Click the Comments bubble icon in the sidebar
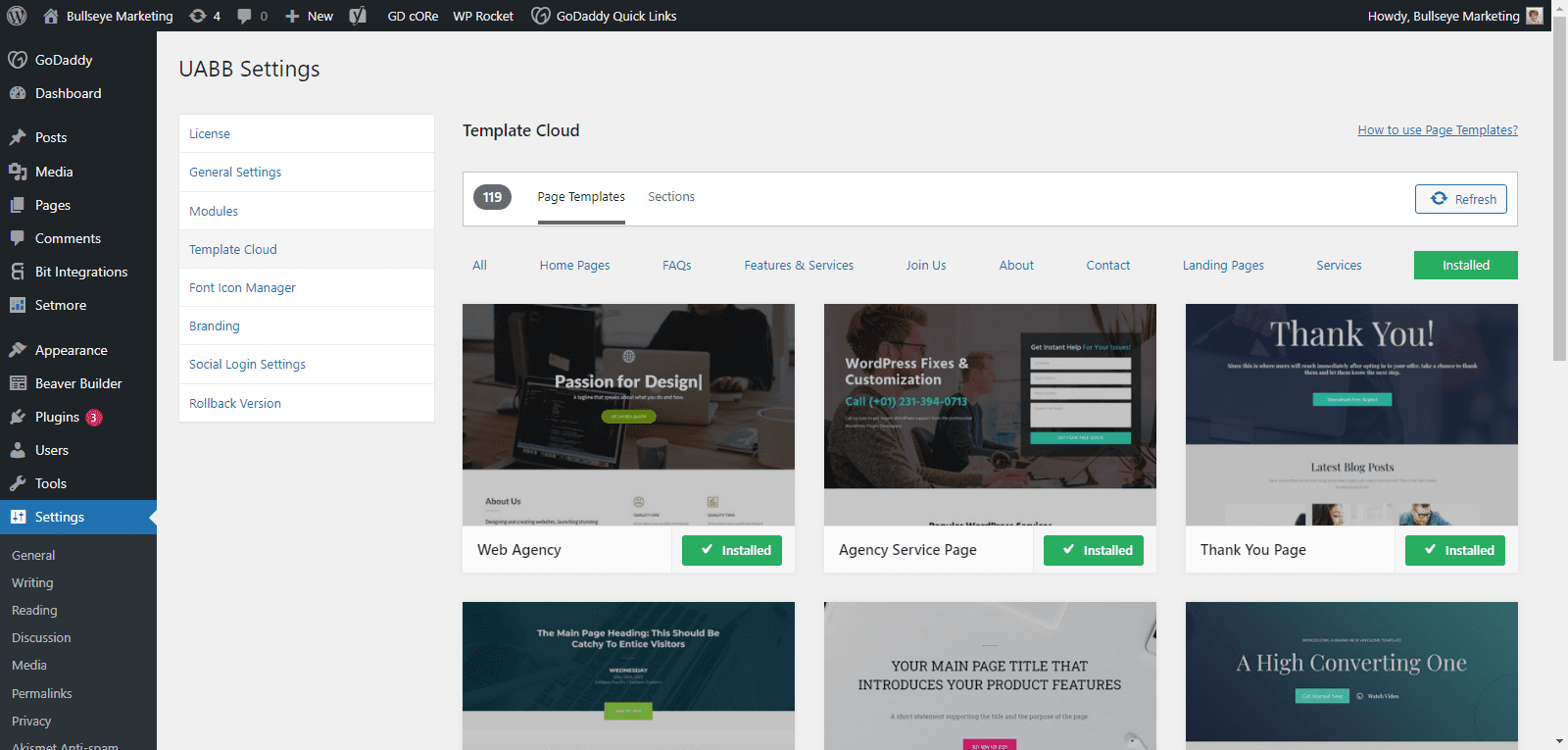1568x750 pixels. click(17, 238)
